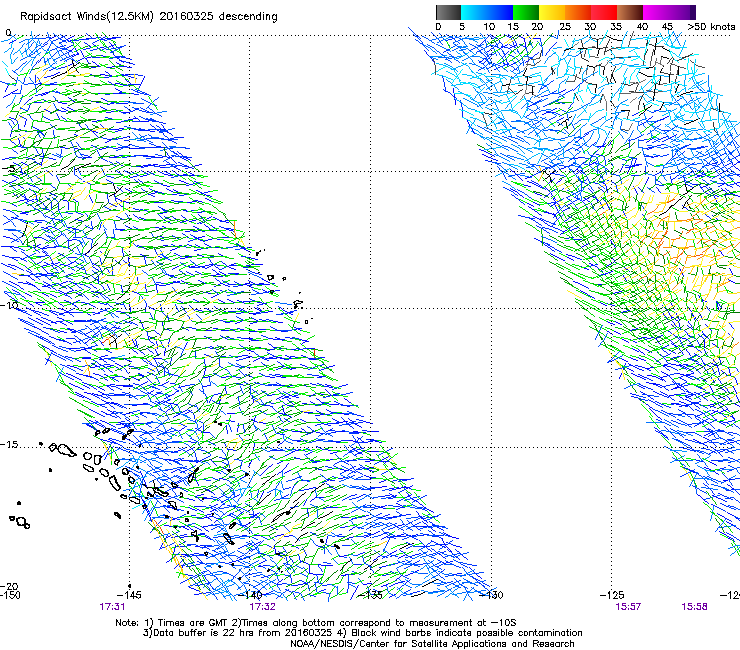Click the -150 longitude axis label

[10, 595]
